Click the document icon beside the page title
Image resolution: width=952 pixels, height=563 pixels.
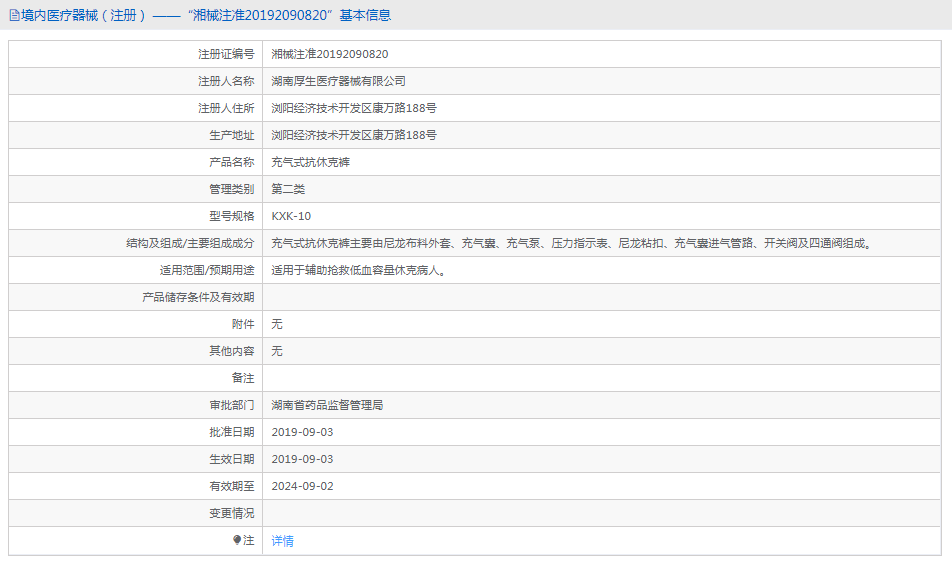(x=13, y=15)
